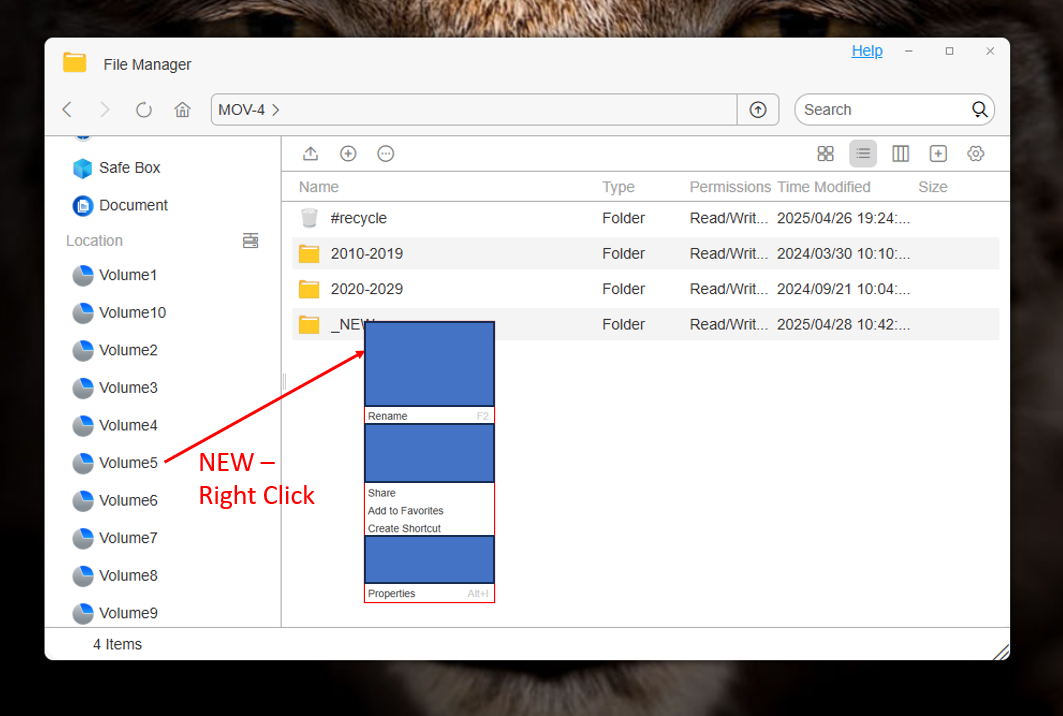Sort by the Name column header

(x=319, y=187)
